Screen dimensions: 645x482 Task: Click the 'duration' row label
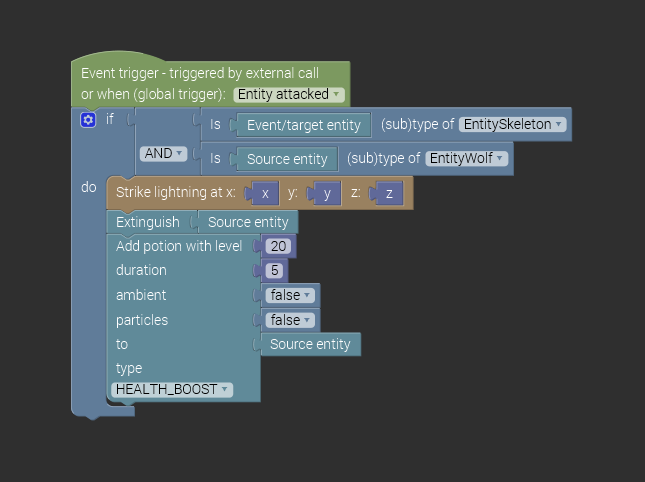pos(141,270)
